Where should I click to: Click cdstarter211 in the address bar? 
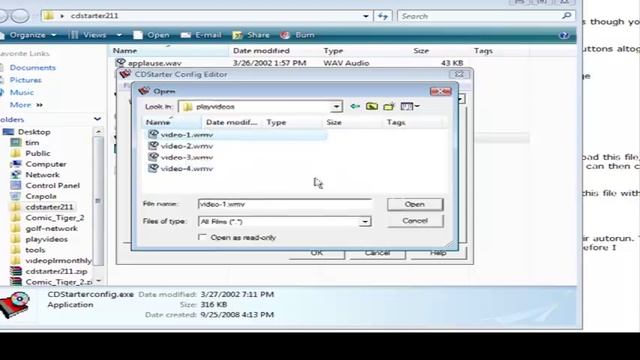pyautogui.click(x=94, y=16)
